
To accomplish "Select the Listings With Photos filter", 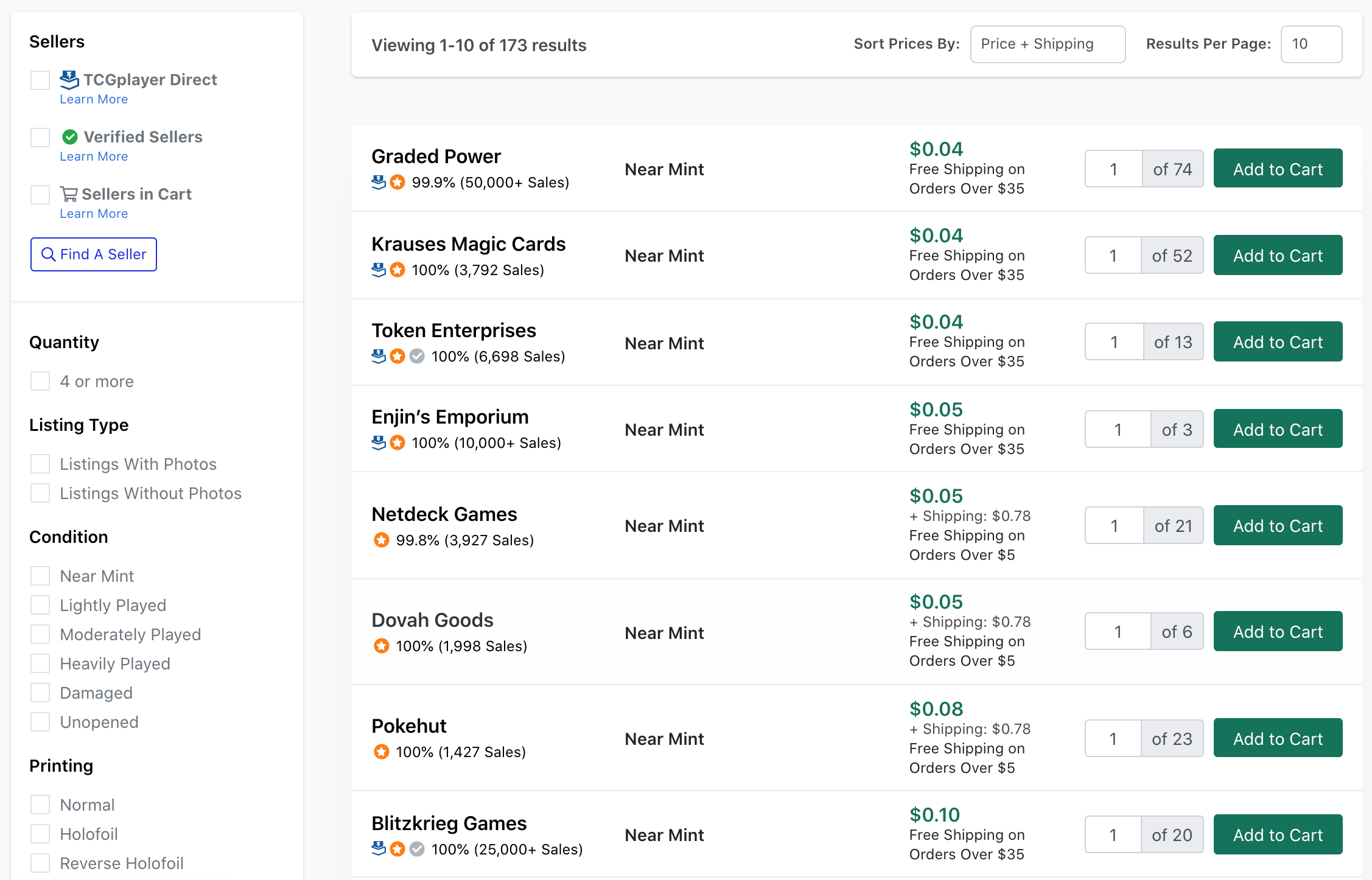I will coord(40,463).
